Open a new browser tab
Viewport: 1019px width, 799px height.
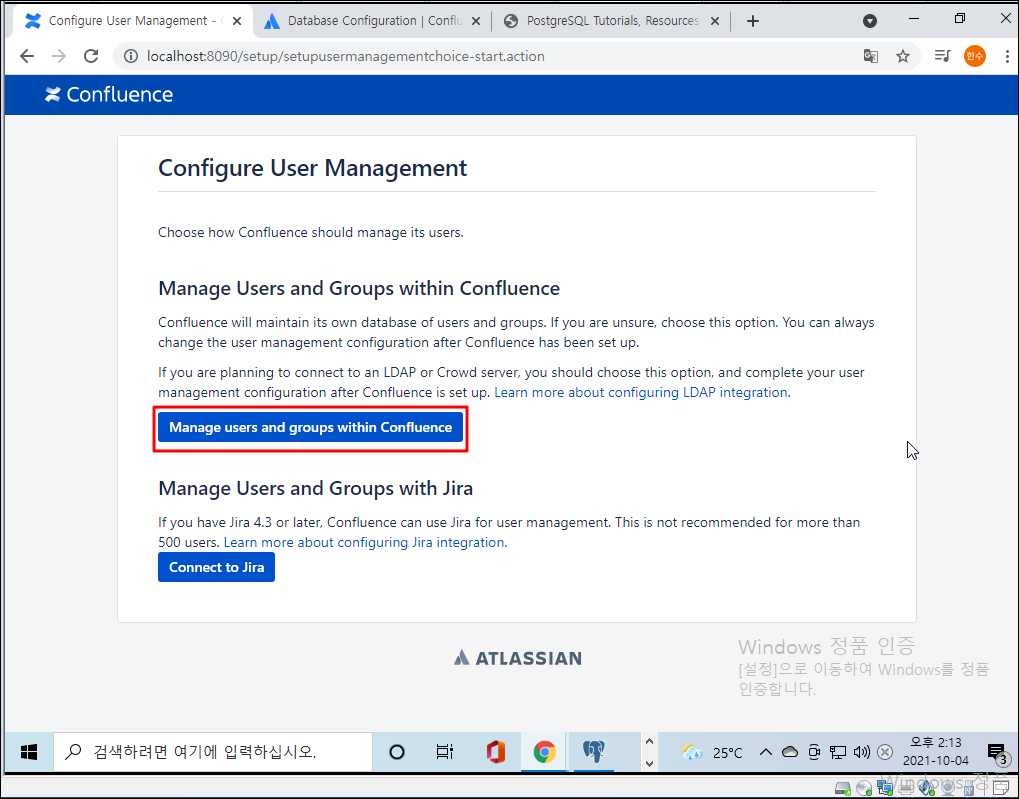[x=753, y=21]
